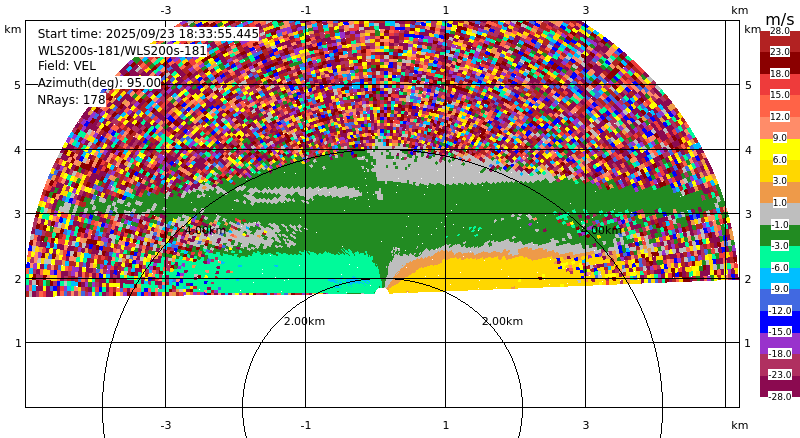The image size is (800, 438).
Task: Click the 12.0 color bar value
Action: [x=780, y=116]
